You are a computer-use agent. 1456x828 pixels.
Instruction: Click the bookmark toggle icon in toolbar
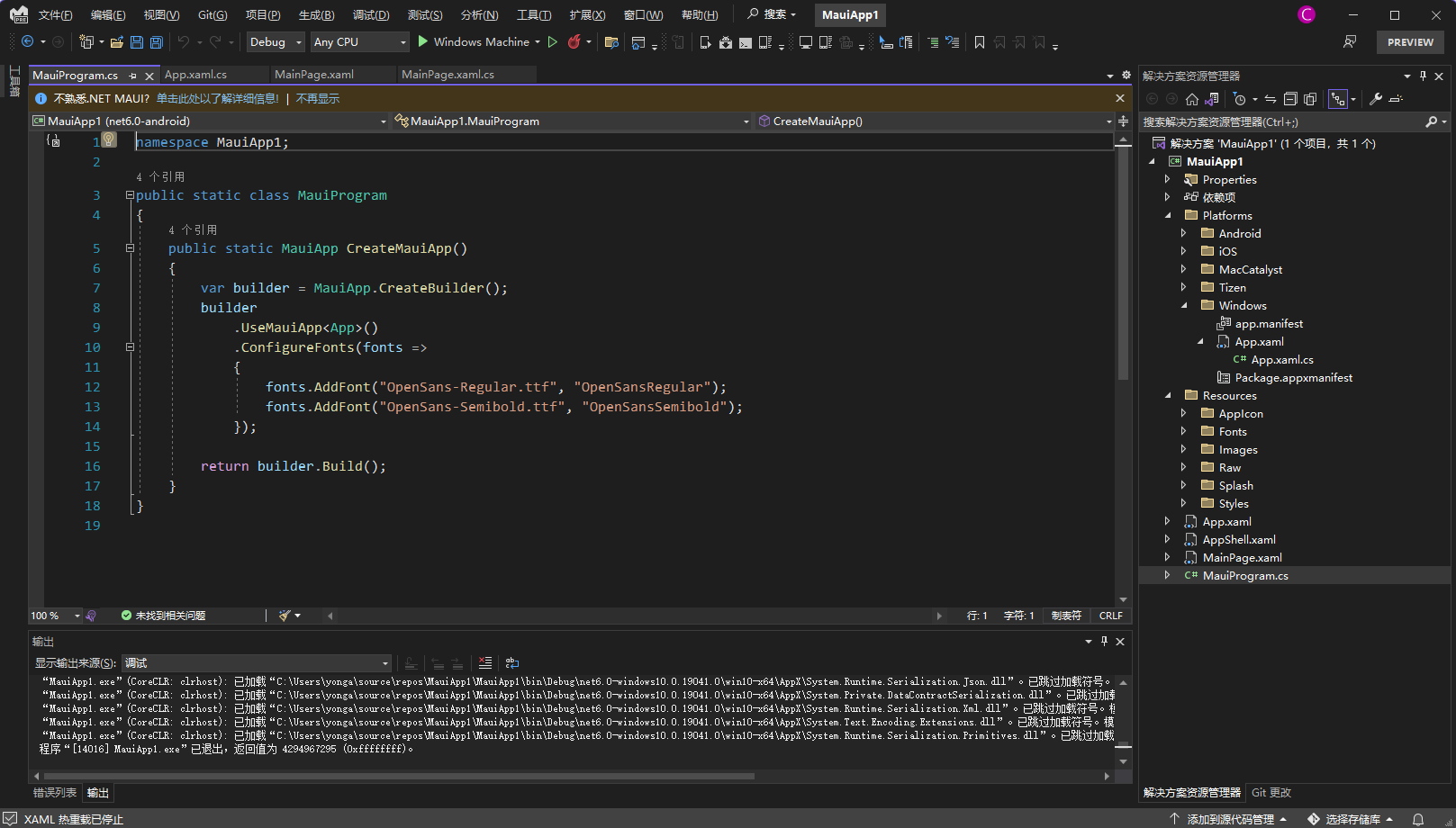tap(980, 42)
